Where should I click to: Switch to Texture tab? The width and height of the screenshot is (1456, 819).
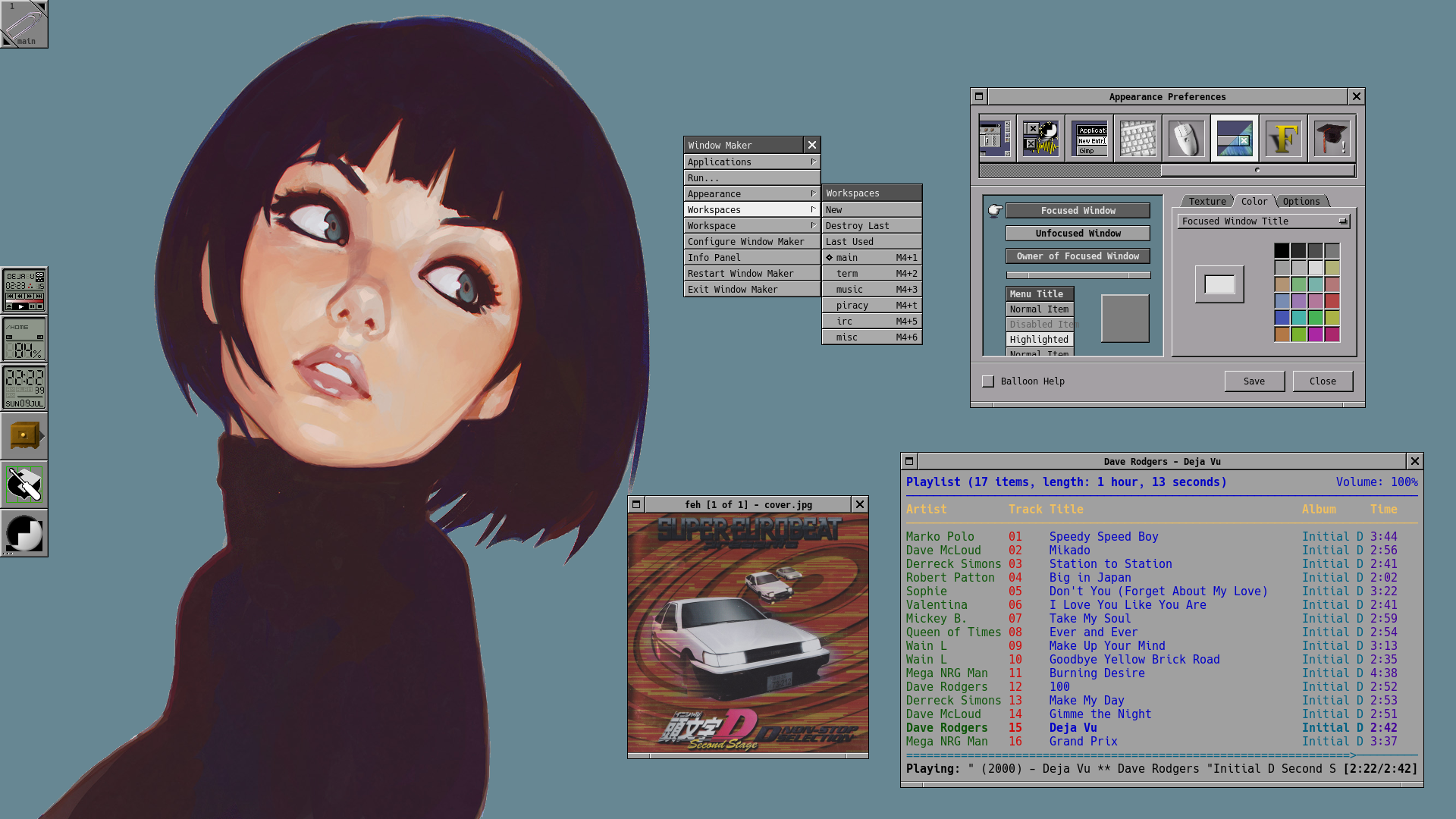click(1207, 202)
